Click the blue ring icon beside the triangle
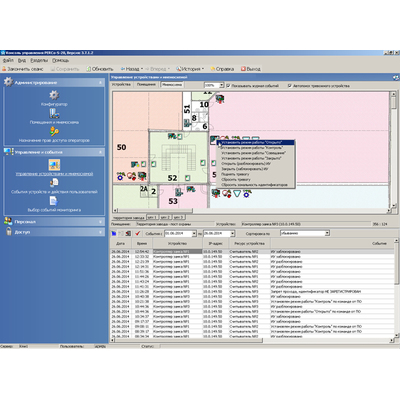Viewport: 400px width, 400px height. coord(247,193)
